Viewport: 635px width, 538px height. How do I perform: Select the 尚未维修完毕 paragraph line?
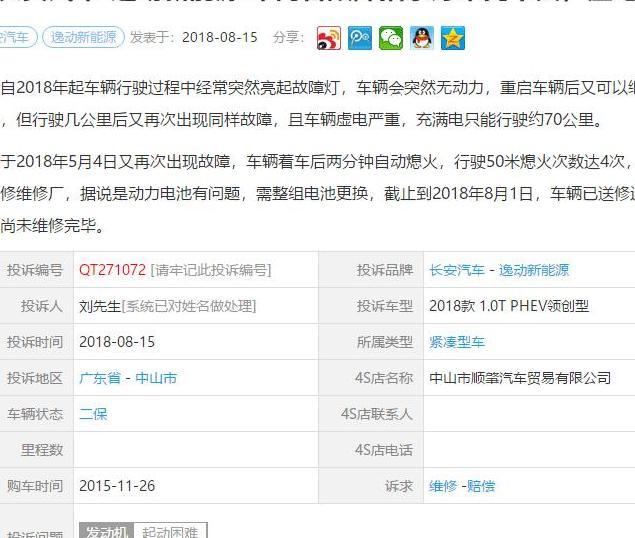(53, 226)
